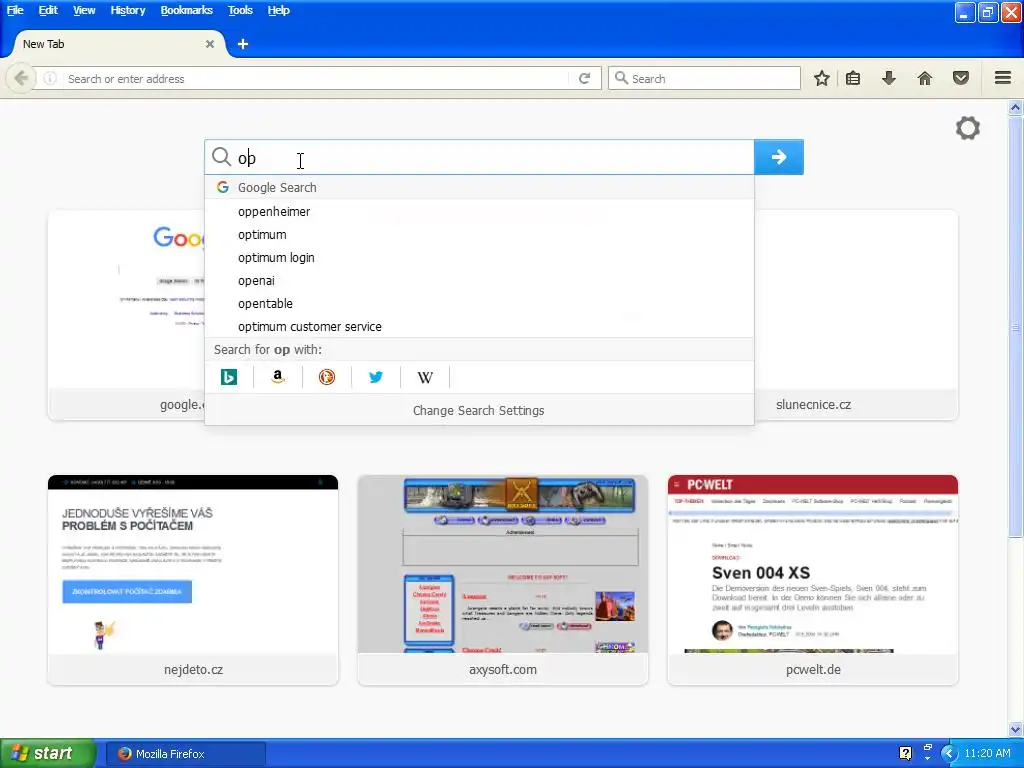Search for op with Bing
This screenshot has height=768, width=1024.
229,377
